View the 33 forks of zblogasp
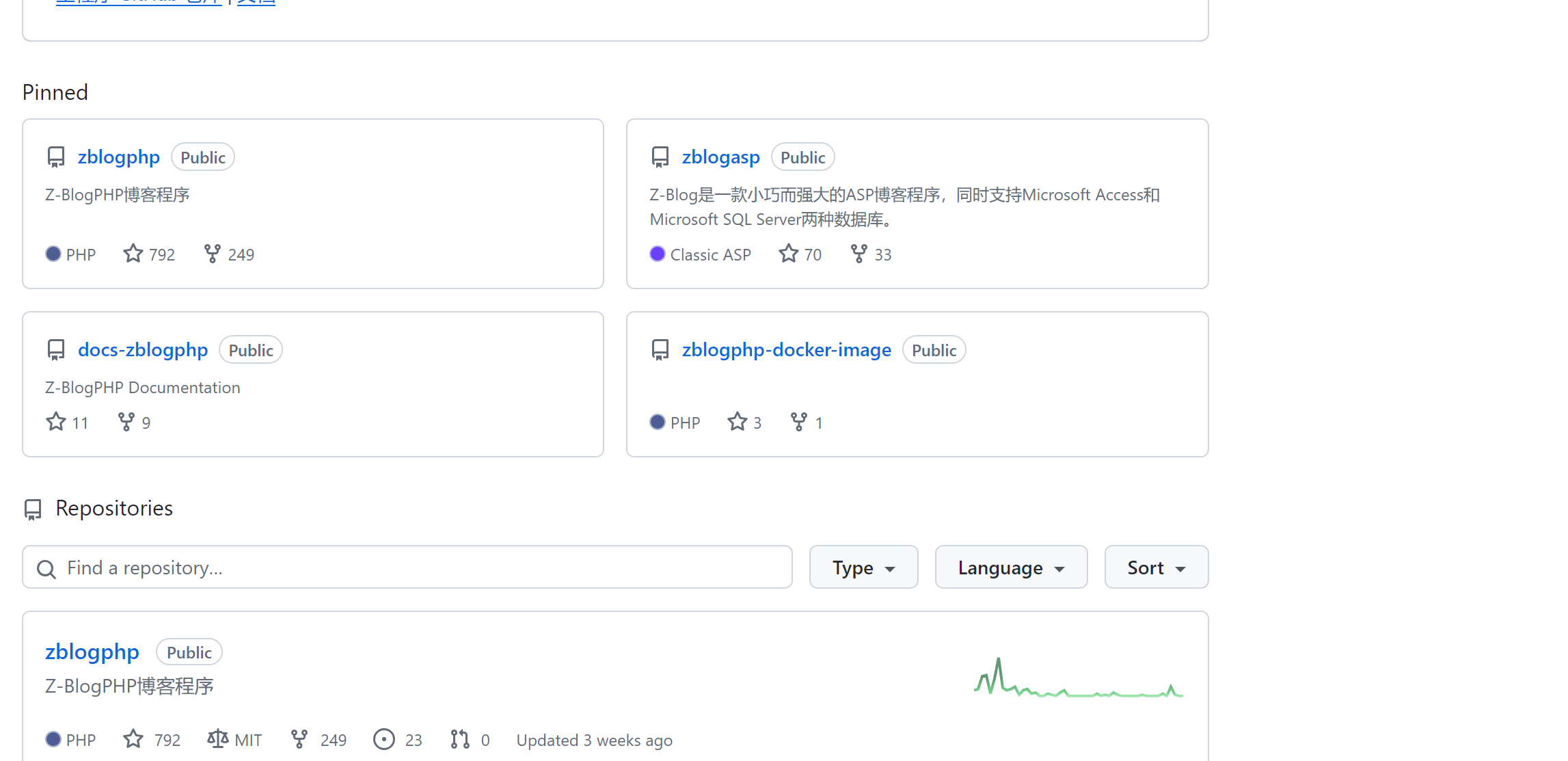Screen dimensions: 1568x761 pyautogui.click(x=871, y=254)
